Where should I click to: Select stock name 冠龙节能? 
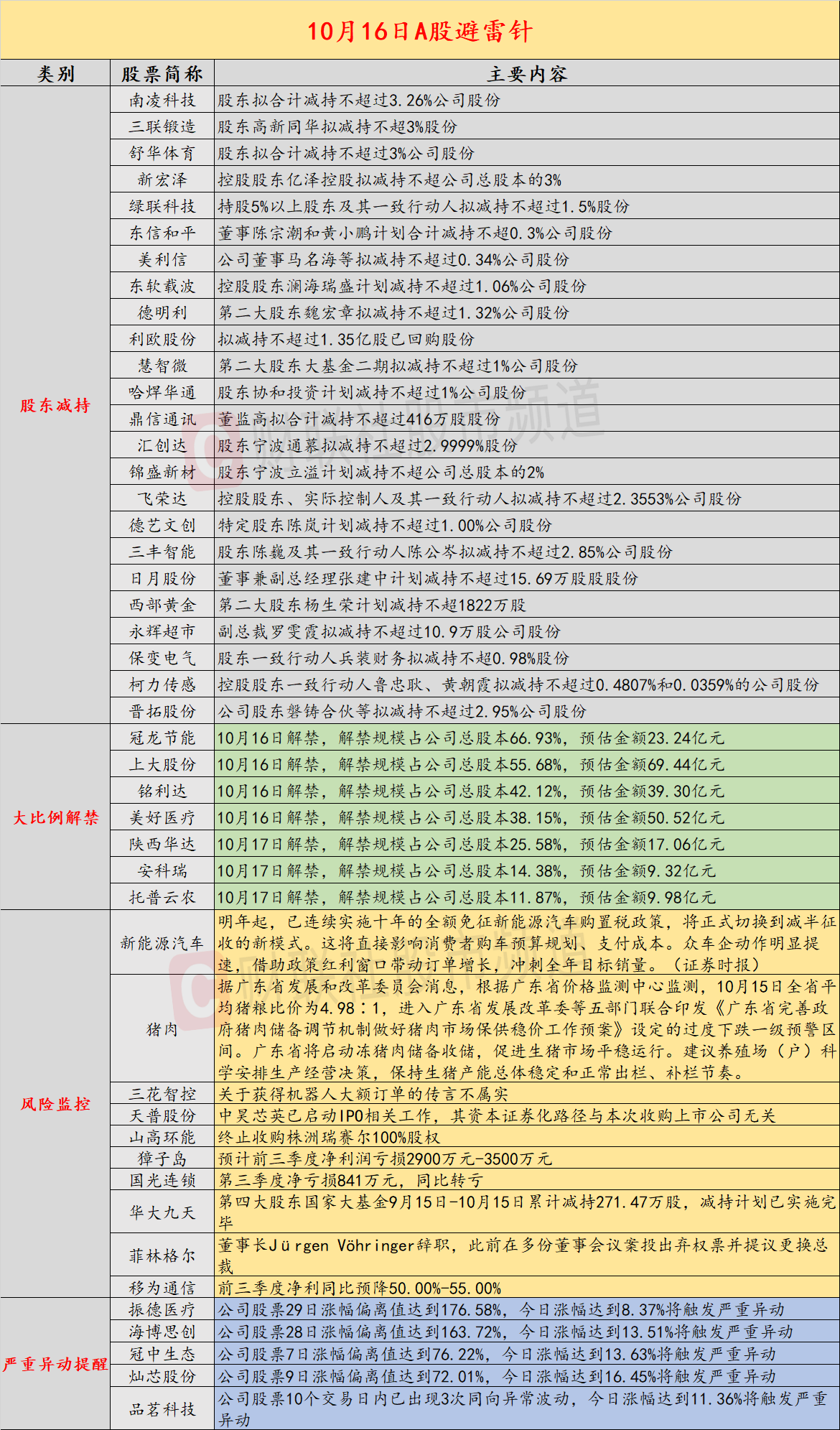click(x=162, y=738)
